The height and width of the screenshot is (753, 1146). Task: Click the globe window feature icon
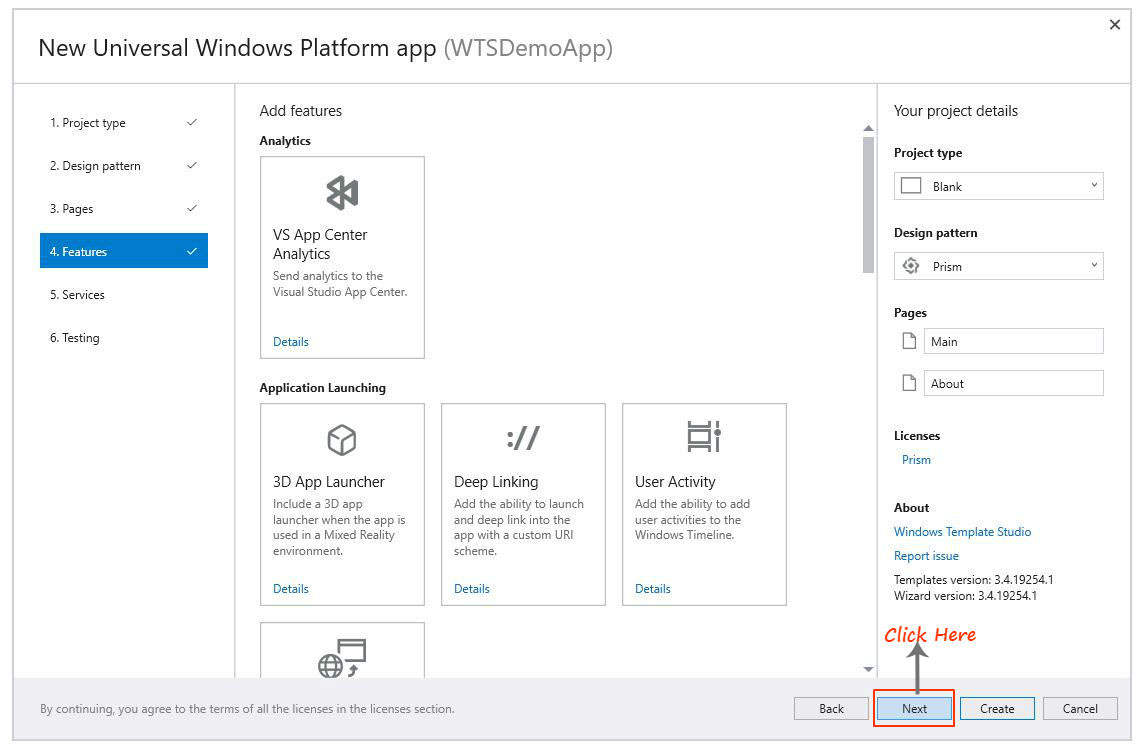click(x=342, y=658)
